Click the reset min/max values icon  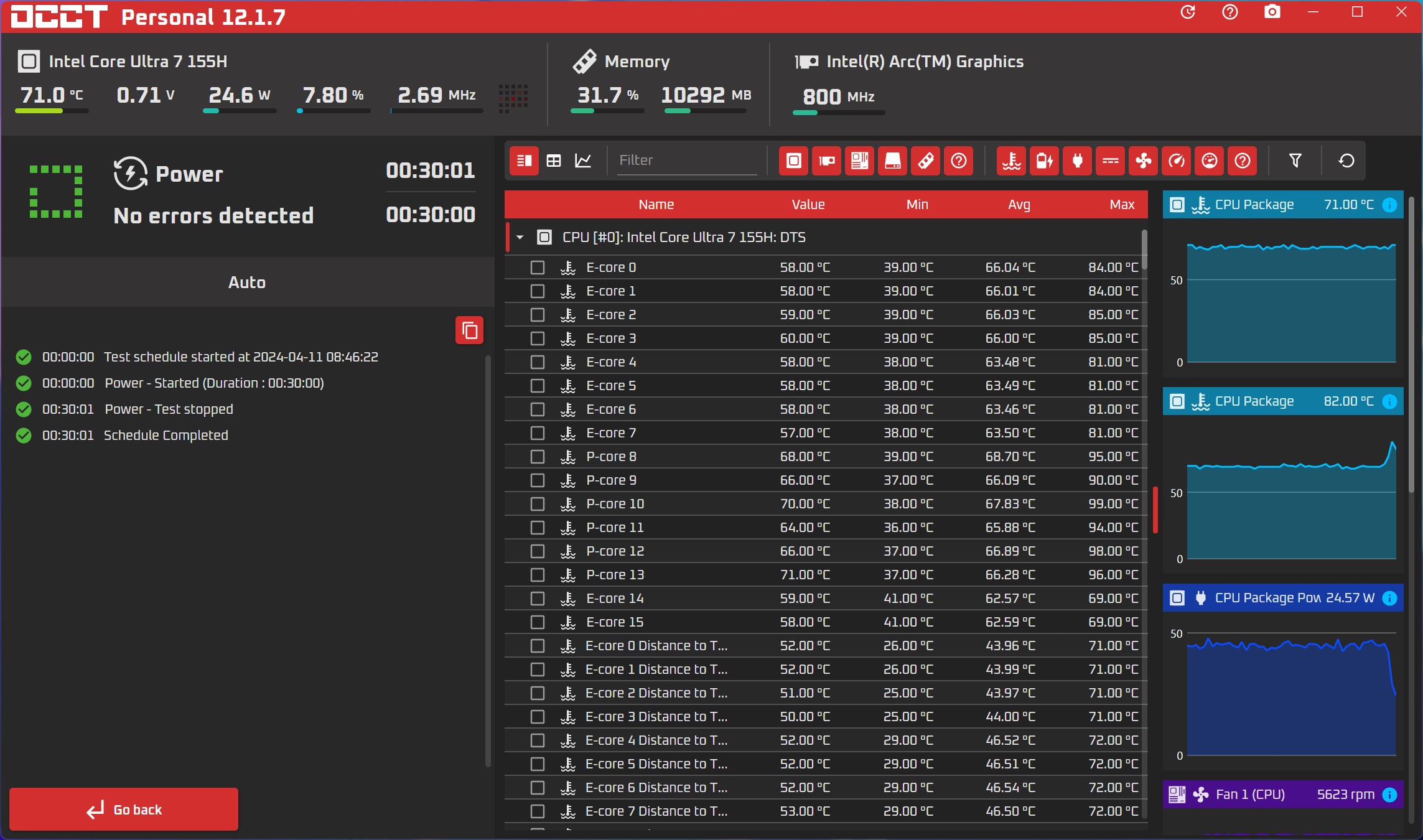pos(1346,161)
